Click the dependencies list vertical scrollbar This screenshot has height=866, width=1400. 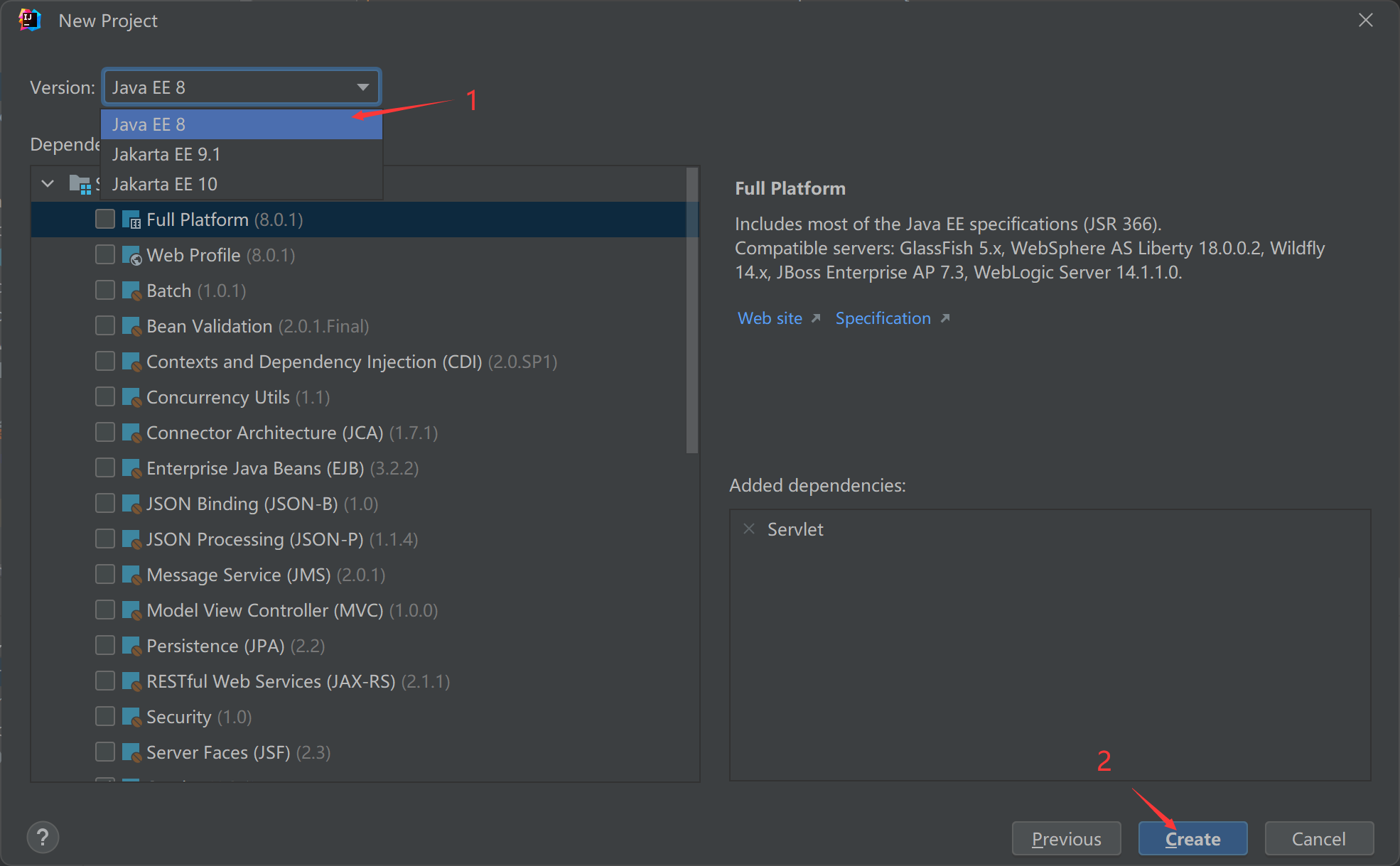pos(692,311)
